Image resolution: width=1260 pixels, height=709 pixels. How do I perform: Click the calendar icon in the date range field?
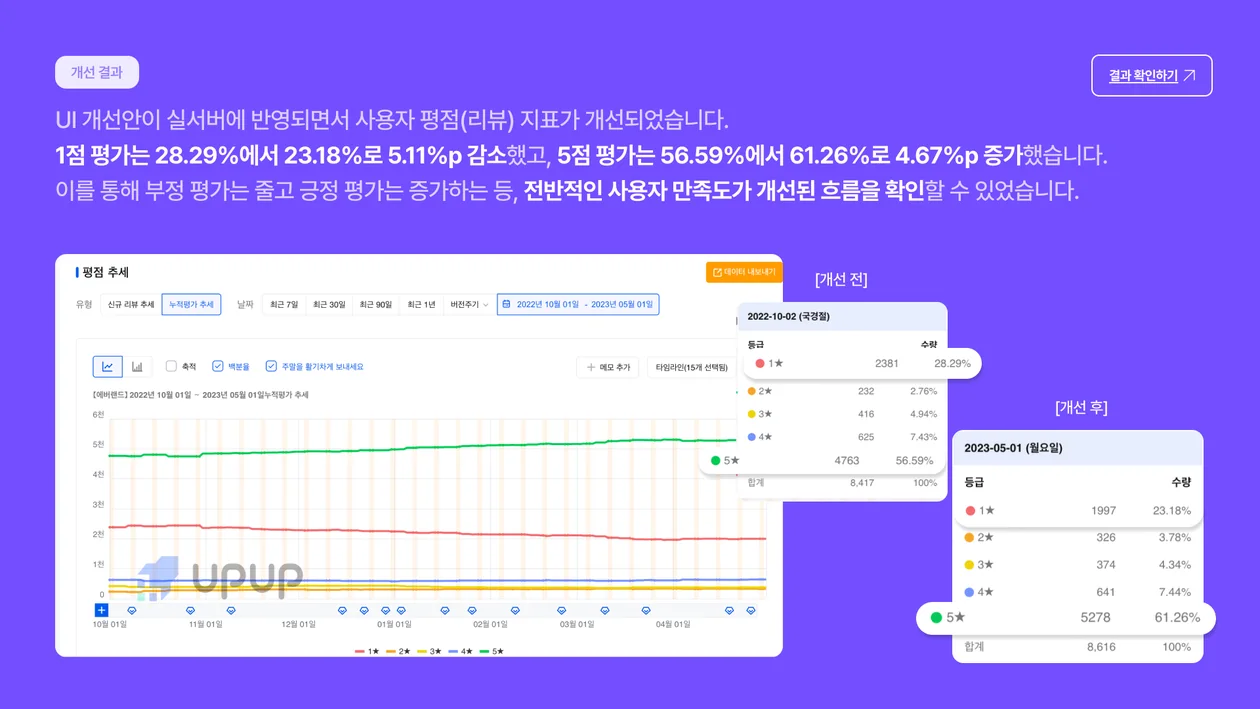coord(507,304)
